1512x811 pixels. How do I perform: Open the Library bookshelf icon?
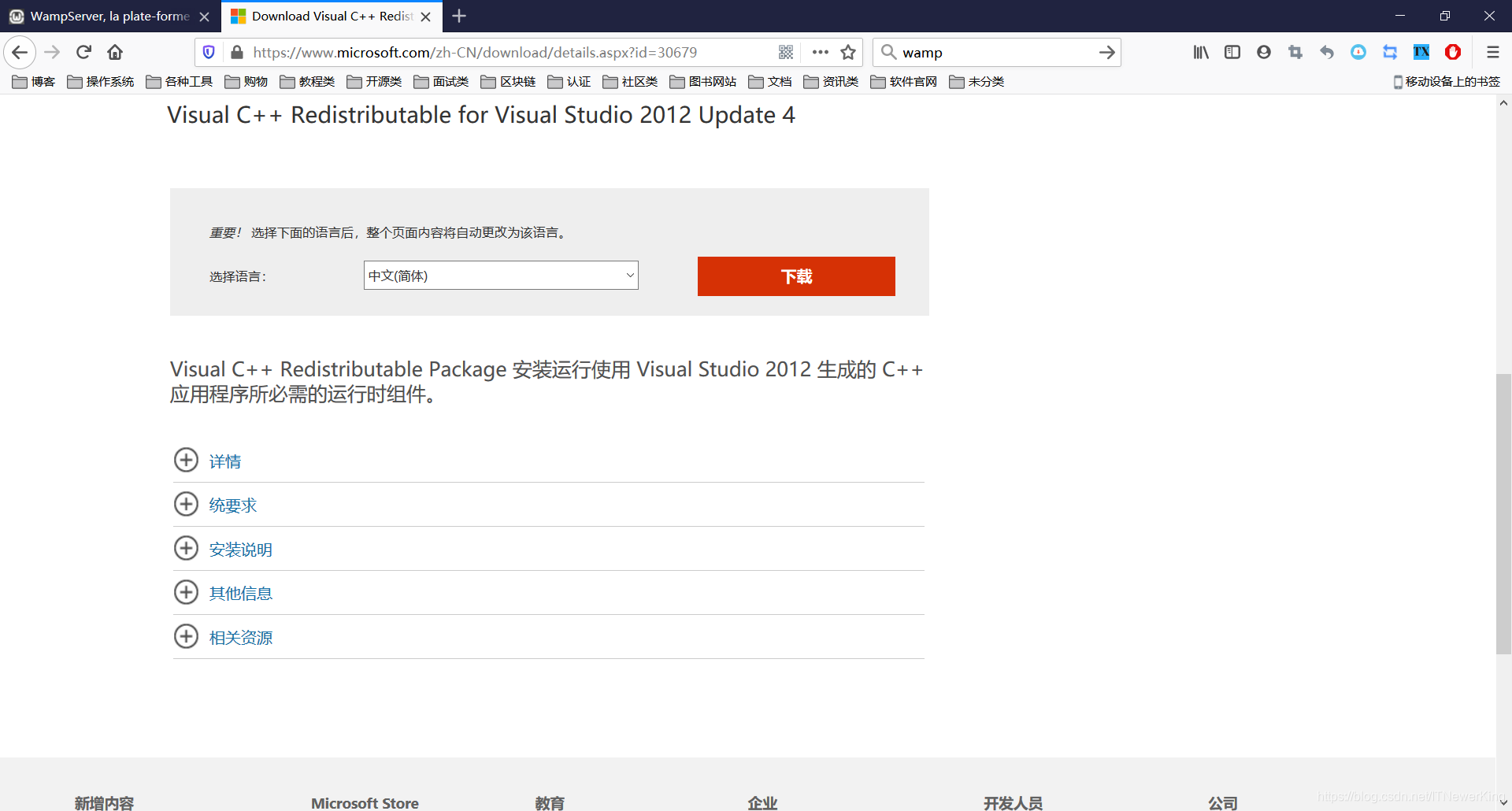coord(1201,52)
